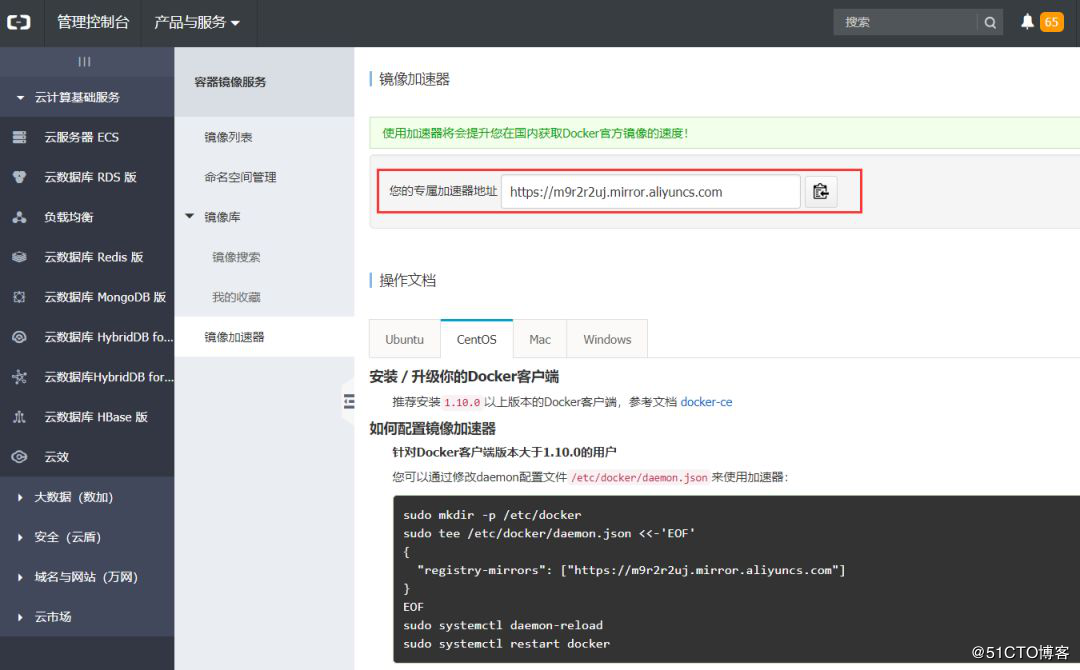The width and height of the screenshot is (1080, 670).
Task: Switch to the Mac tab
Action: [x=540, y=339]
